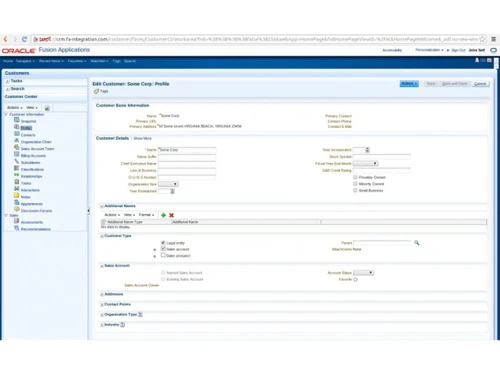Toggle the Sales account checkbox

(163, 249)
